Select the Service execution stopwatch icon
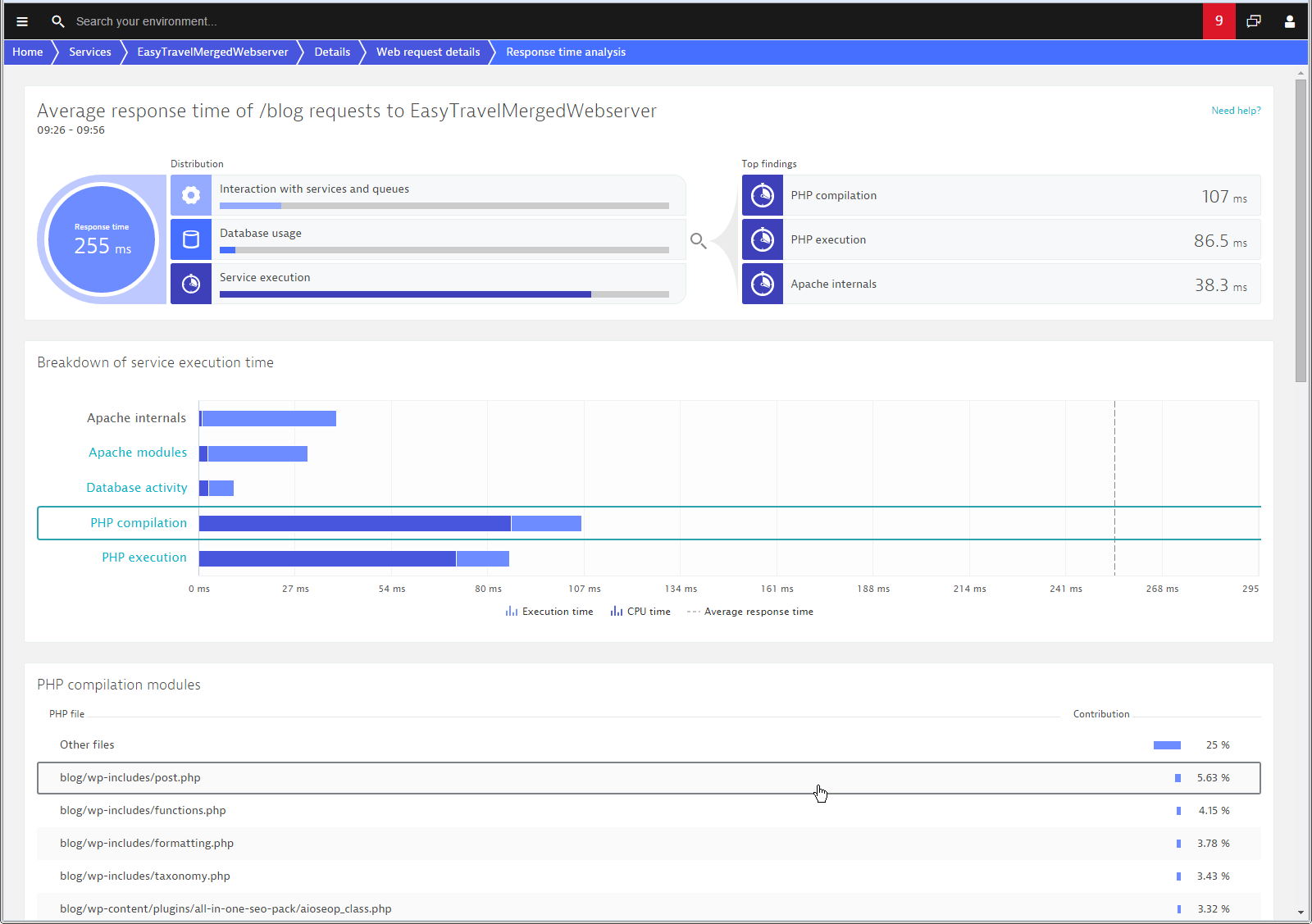The image size is (1312, 924). pyautogui.click(x=191, y=284)
